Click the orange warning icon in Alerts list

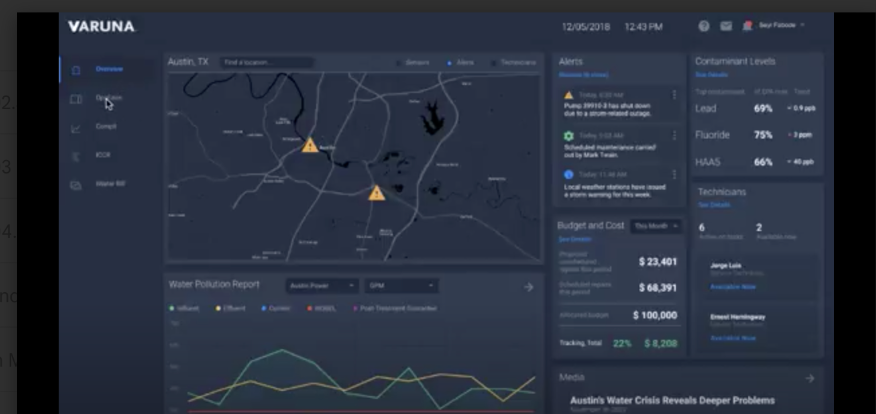pos(569,95)
